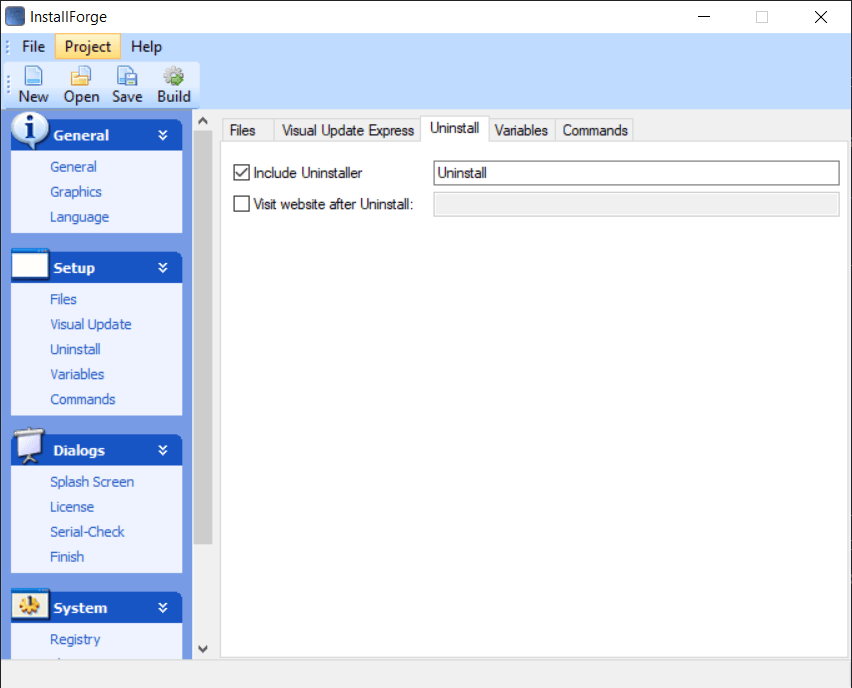This screenshot has width=852, height=688.
Task: Close the InstallForge window
Action: tap(820, 17)
